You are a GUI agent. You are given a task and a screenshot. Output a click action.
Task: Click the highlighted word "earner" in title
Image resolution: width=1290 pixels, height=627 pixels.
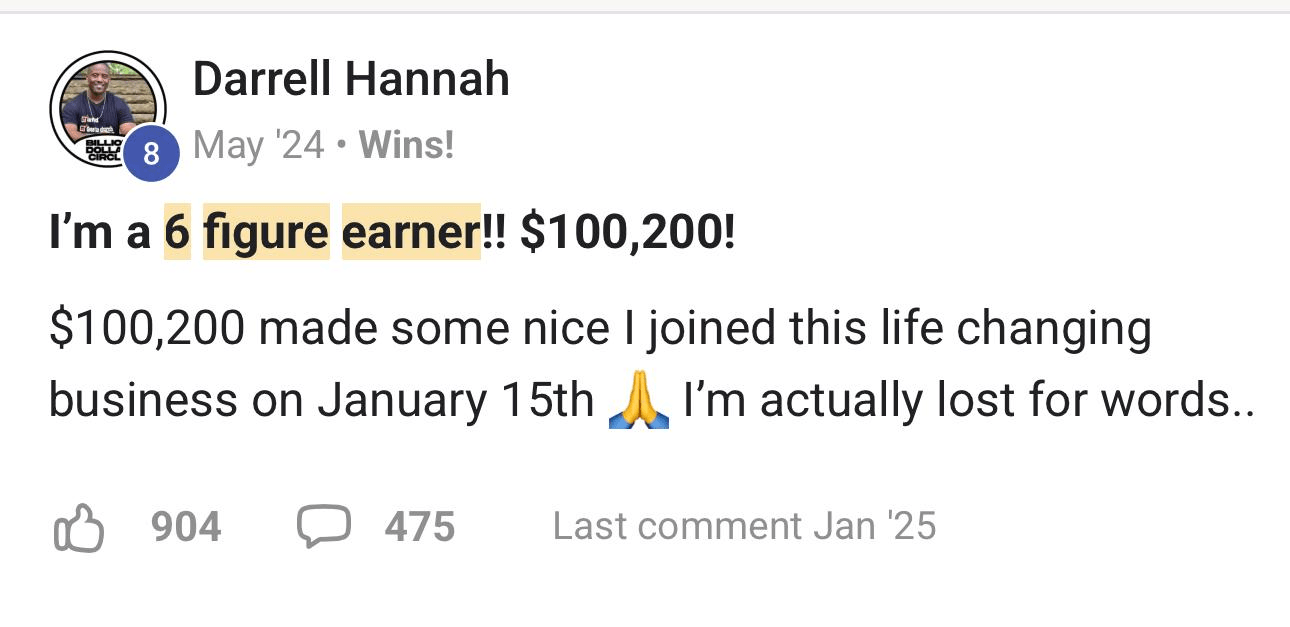pos(410,233)
